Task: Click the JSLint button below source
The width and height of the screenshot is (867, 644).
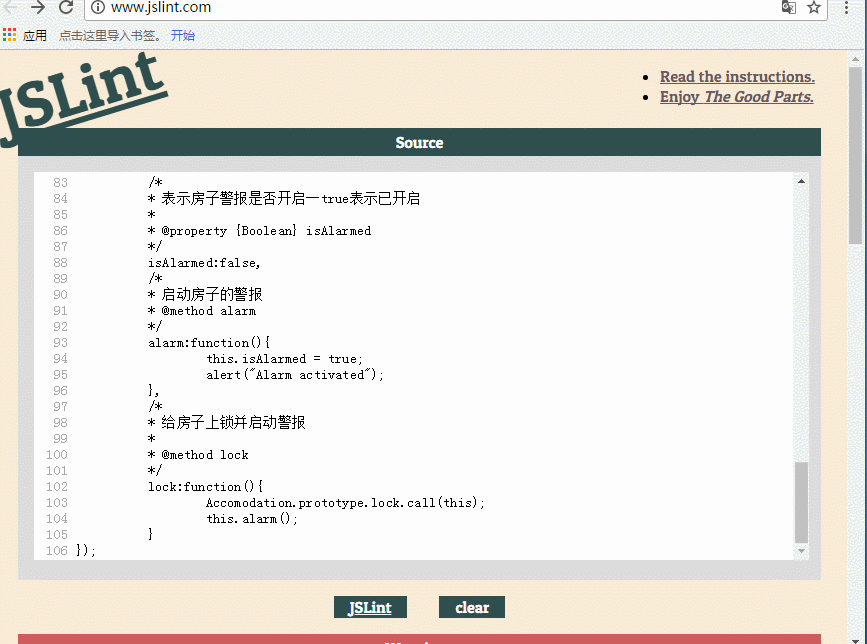Action: point(370,607)
